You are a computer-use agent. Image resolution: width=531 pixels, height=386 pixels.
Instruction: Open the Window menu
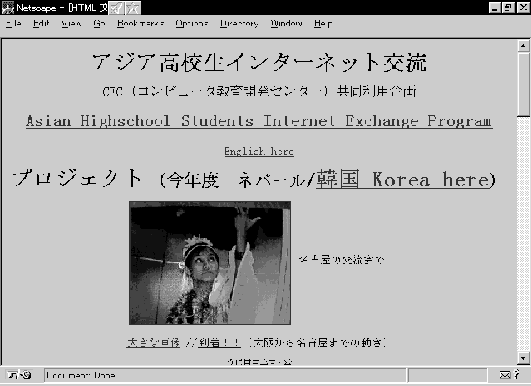(x=286, y=23)
